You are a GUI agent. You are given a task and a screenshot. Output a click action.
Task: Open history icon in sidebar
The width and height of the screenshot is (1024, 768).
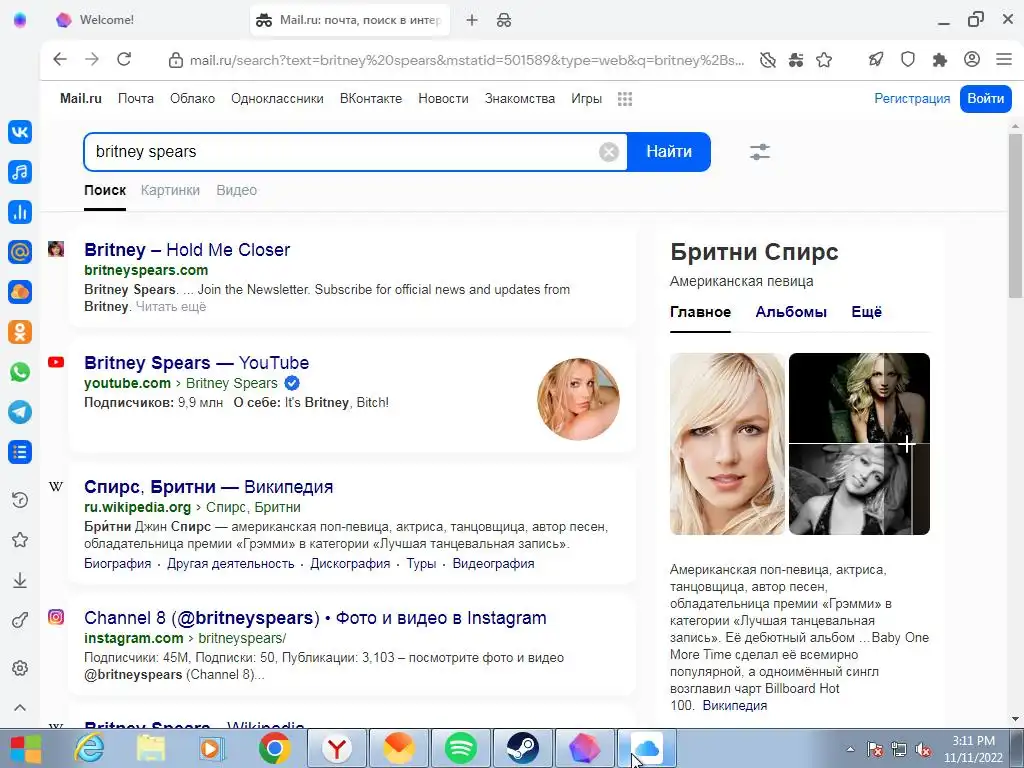pos(20,500)
